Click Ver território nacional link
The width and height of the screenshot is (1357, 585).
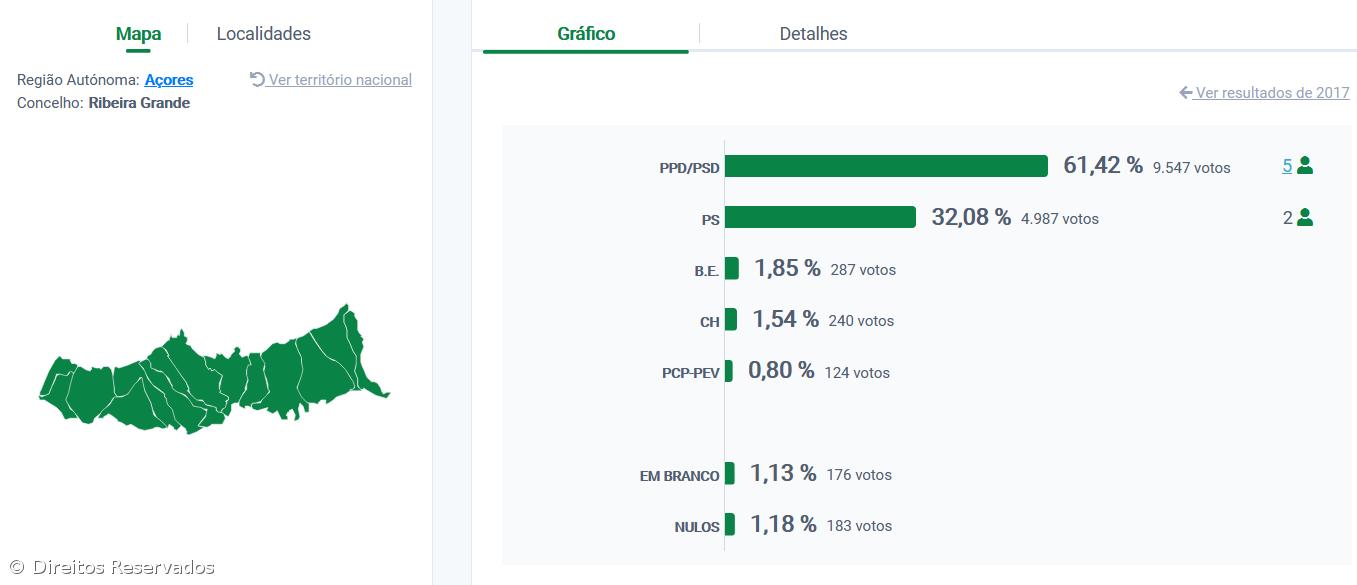tap(340, 80)
